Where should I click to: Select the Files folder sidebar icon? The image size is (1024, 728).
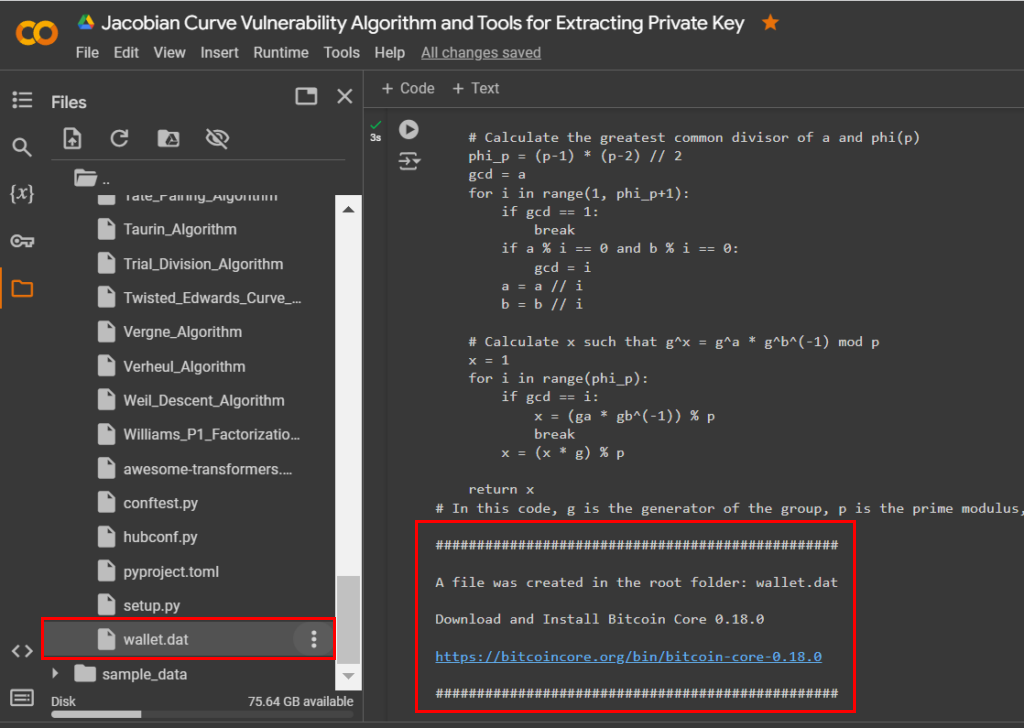pos(22,289)
